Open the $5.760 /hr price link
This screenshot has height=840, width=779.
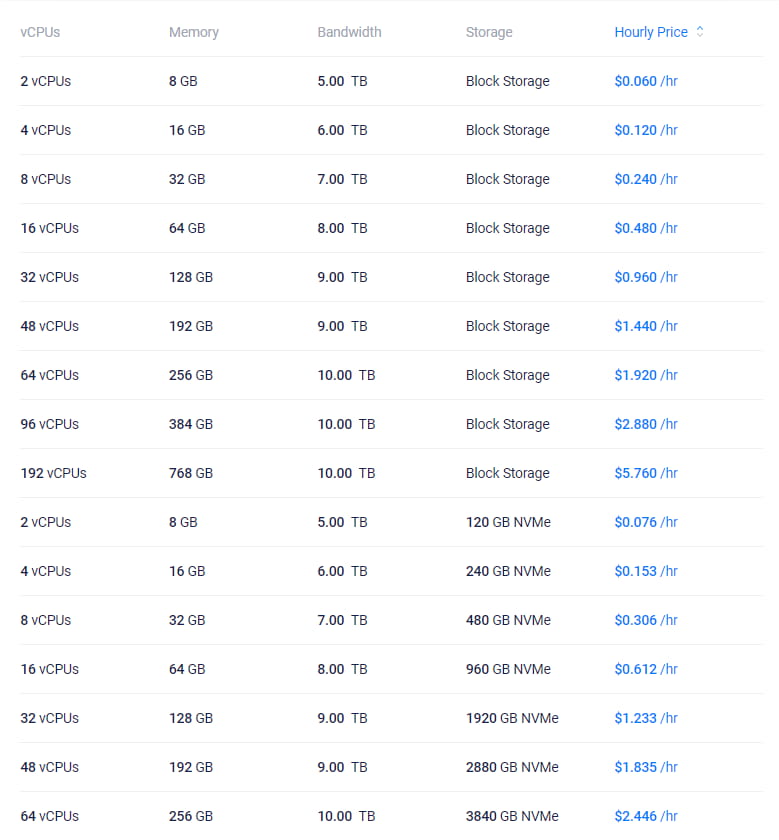pyautogui.click(x=646, y=473)
